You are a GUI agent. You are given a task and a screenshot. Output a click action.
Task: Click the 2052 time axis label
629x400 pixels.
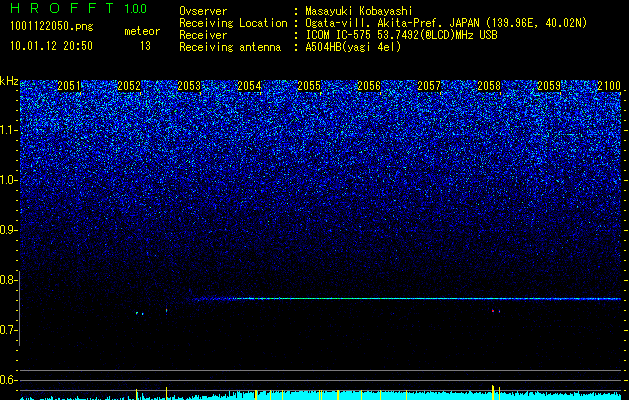pyautogui.click(x=129, y=86)
